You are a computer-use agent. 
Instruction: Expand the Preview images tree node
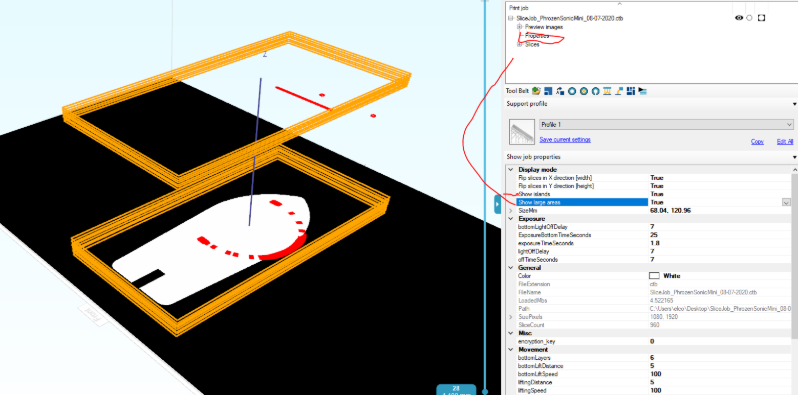(520, 26)
